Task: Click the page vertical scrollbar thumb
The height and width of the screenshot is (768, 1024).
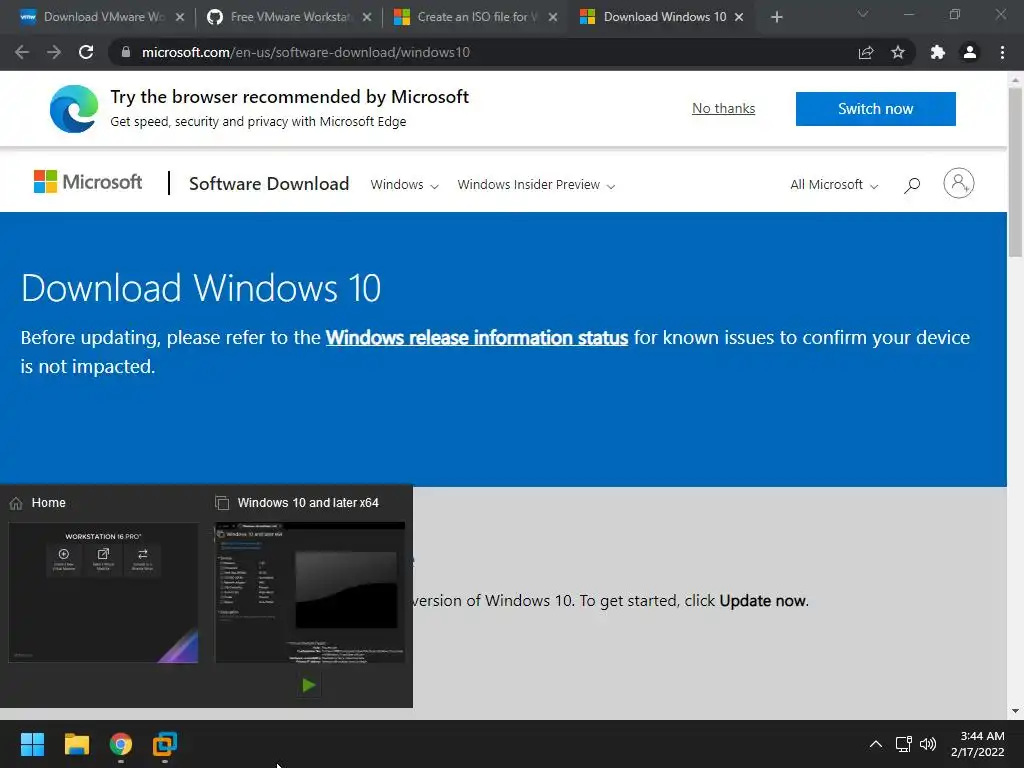Action: (x=1015, y=171)
